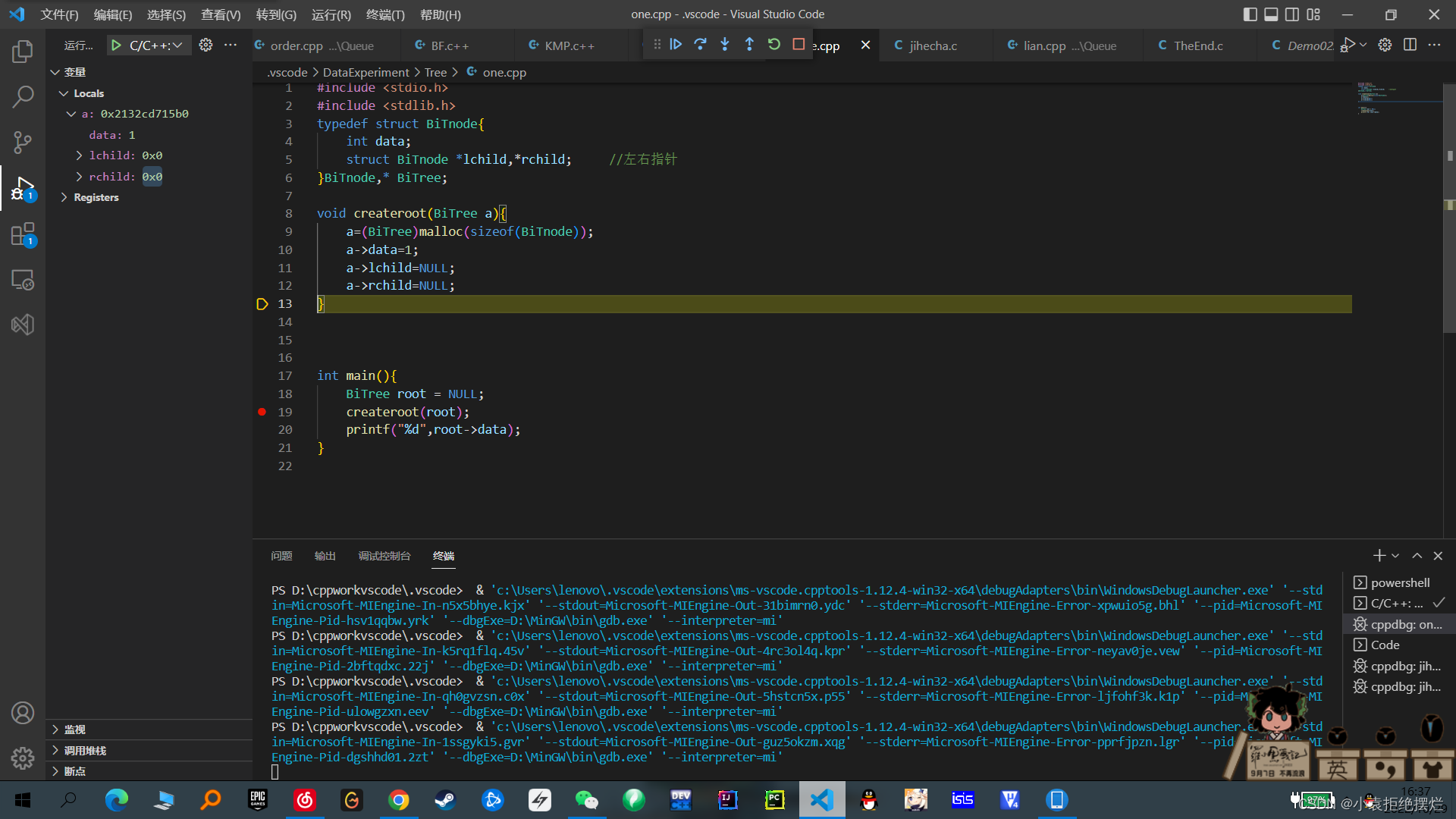The width and height of the screenshot is (1456, 819).
Task: Select C/C++ debug configuration dropdown
Action: pos(156,45)
